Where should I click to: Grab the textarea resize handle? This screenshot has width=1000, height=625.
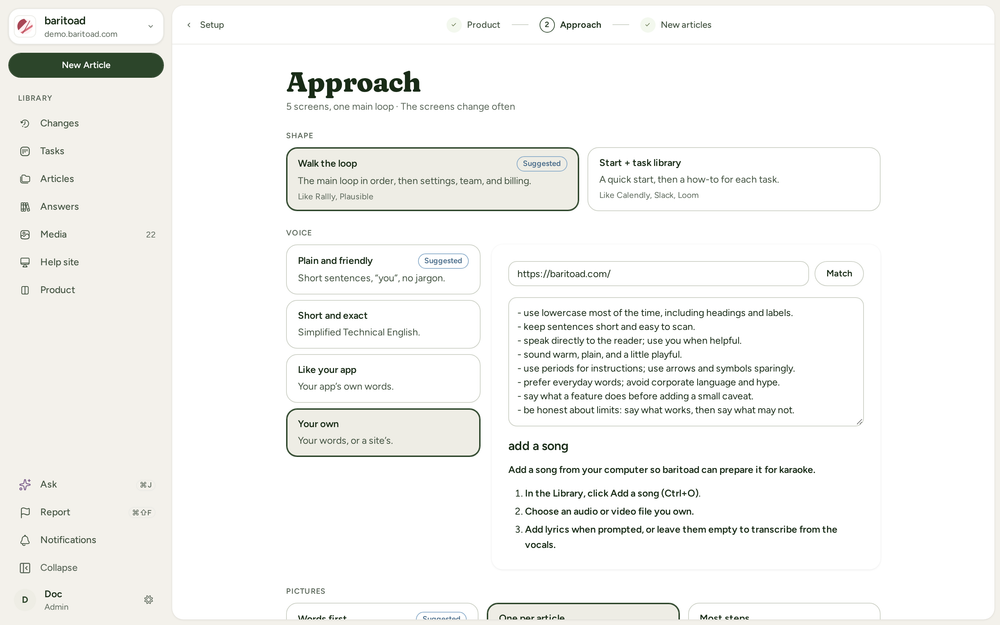pos(859,422)
